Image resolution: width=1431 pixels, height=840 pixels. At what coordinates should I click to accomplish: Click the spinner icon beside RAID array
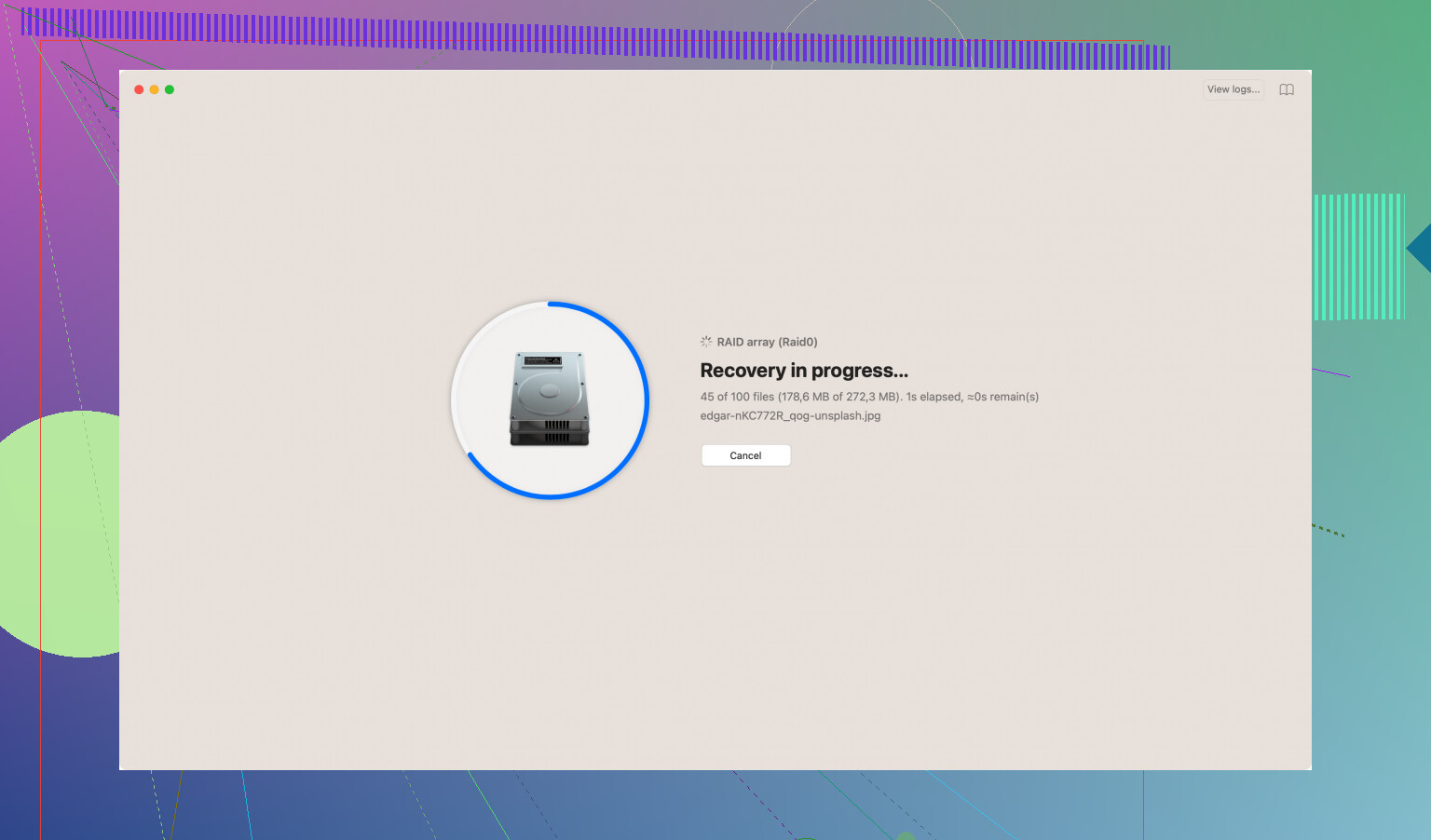706,342
